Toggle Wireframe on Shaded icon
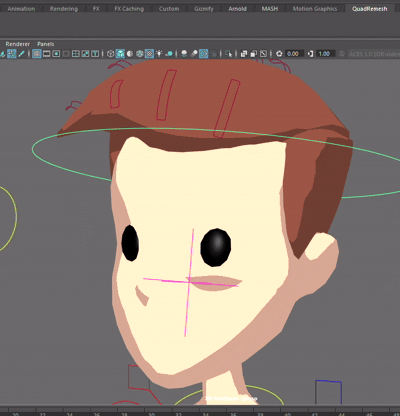Viewport: 400px width, 416px height. click(140, 54)
